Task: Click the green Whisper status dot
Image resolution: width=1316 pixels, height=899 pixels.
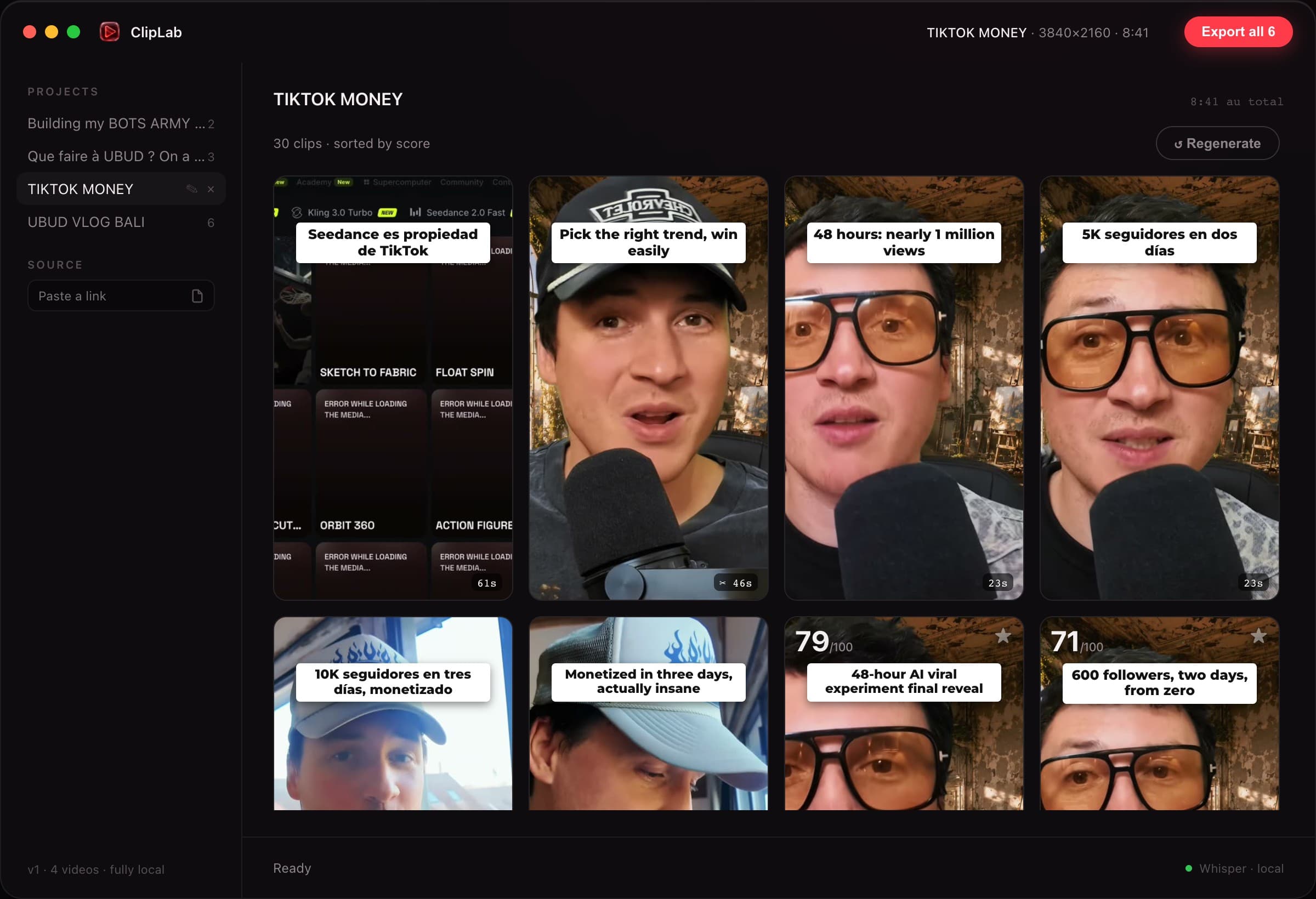Action: click(x=1189, y=868)
